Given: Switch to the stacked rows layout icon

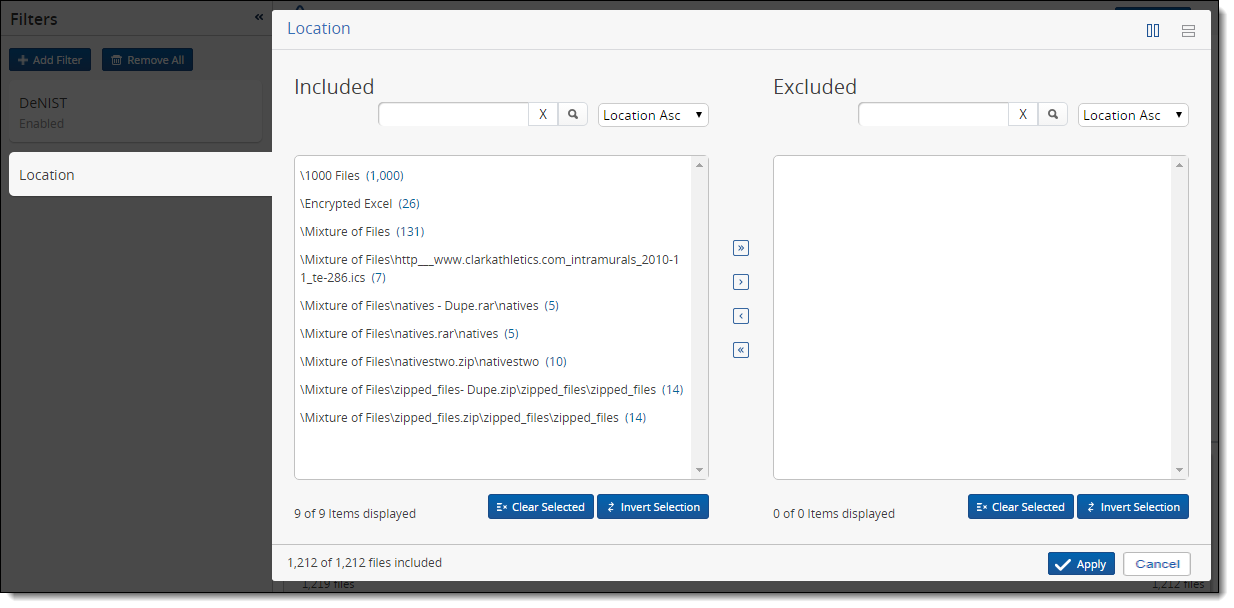Looking at the screenshot, I should [x=1188, y=30].
